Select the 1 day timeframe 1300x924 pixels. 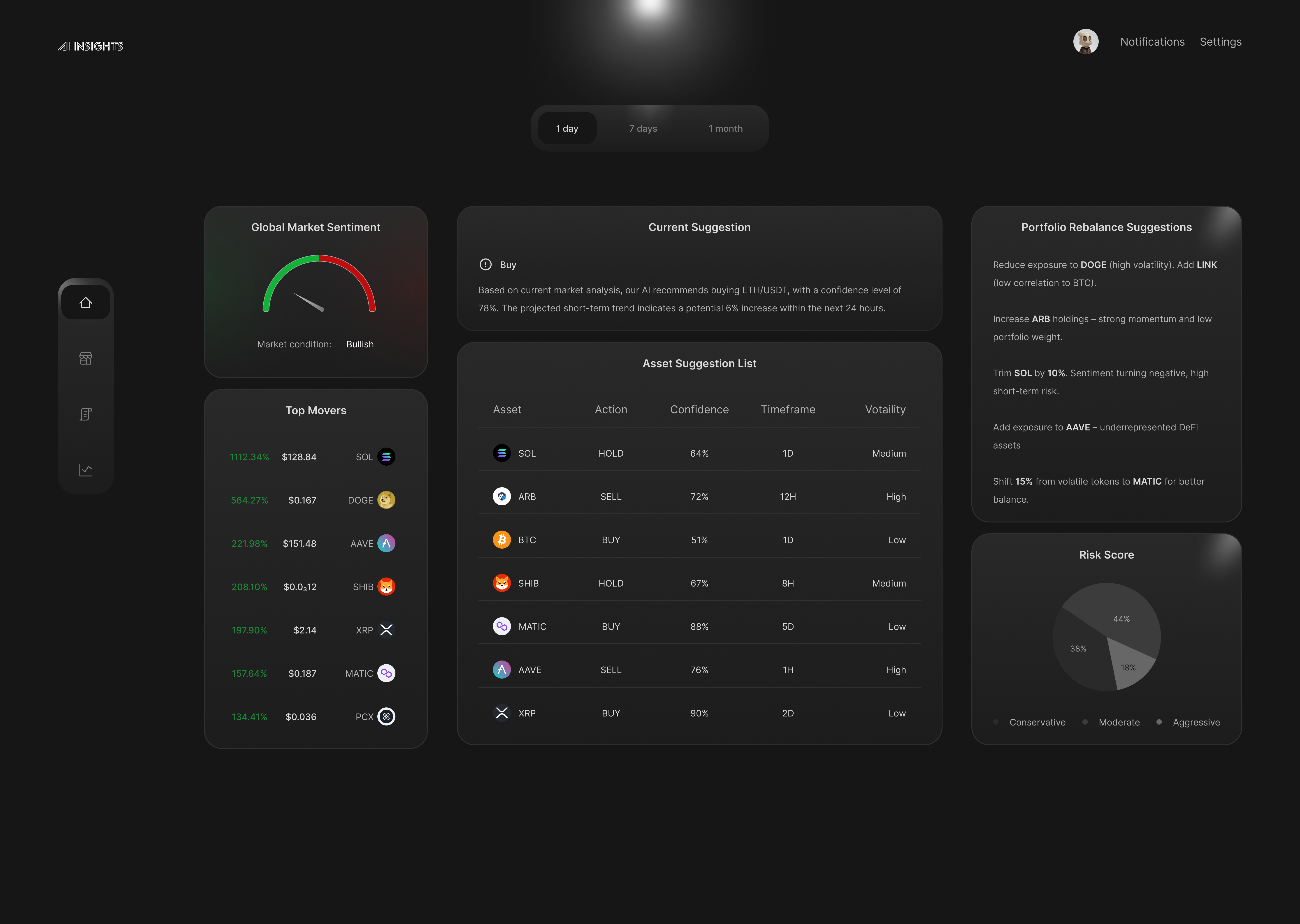pyautogui.click(x=567, y=129)
